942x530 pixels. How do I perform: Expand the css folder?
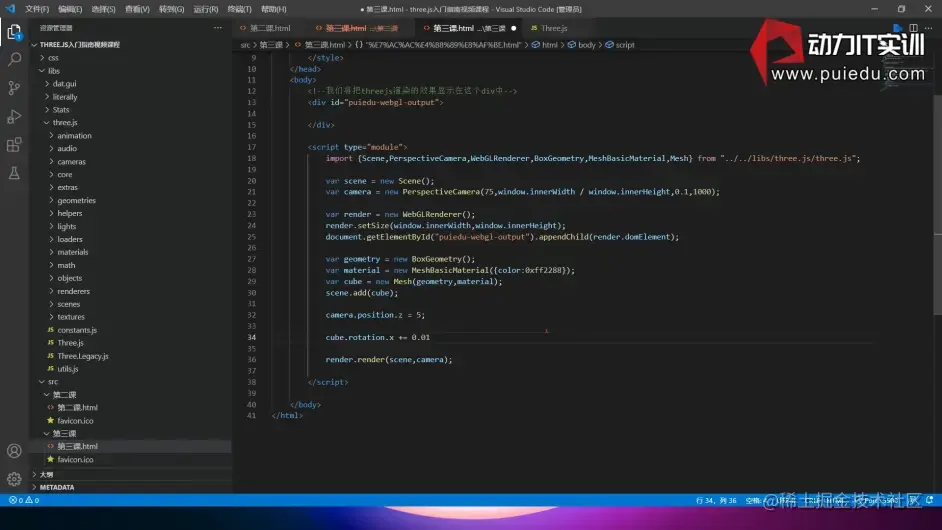pos(53,58)
